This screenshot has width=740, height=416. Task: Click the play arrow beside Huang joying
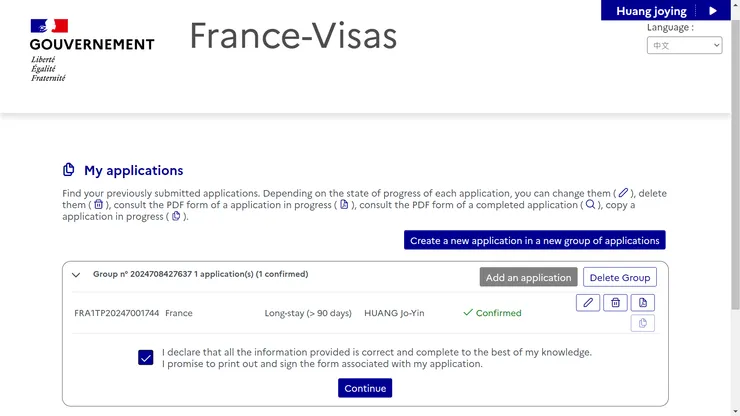click(x=713, y=11)
